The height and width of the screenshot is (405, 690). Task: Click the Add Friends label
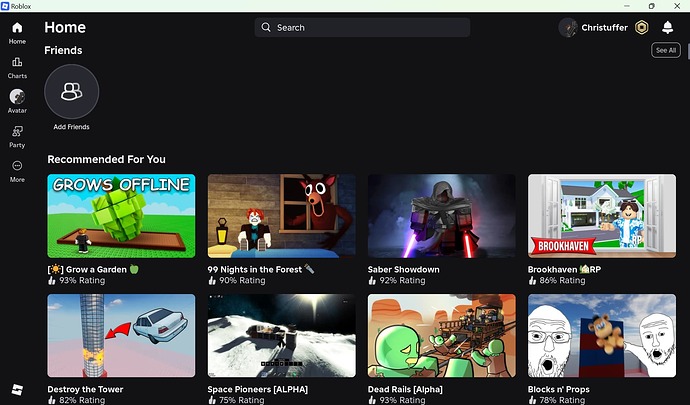(71, 127)
